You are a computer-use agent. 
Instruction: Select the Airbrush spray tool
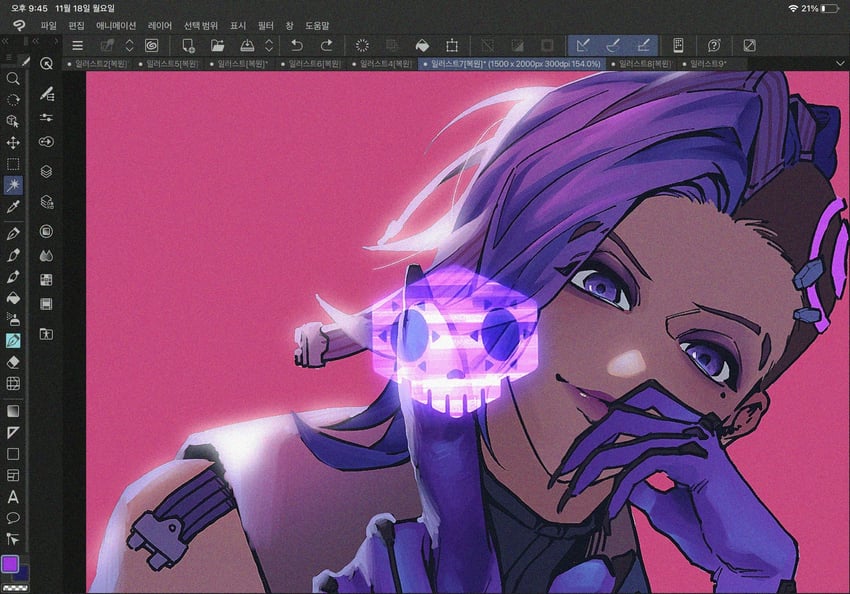tap(13, 319)
